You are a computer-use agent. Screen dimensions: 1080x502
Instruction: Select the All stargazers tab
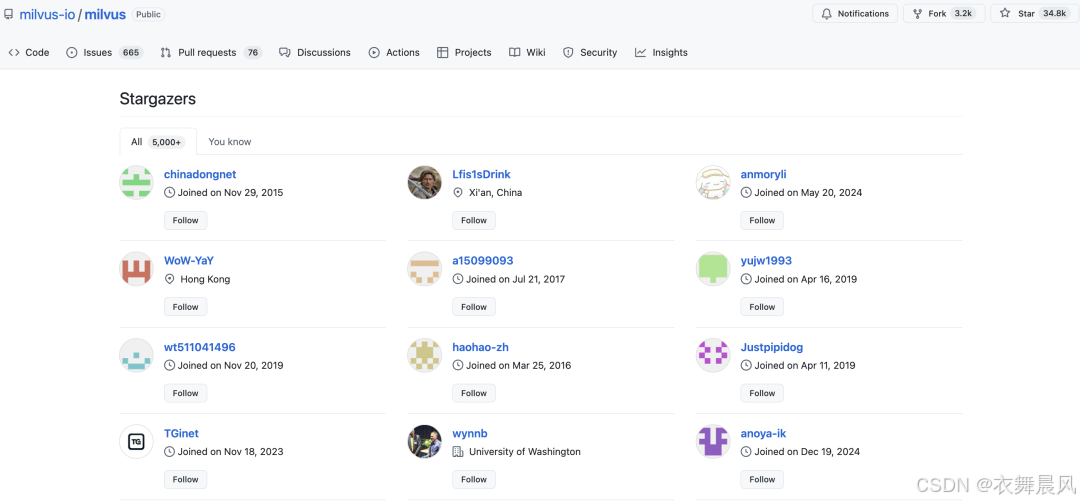point(158,142)
